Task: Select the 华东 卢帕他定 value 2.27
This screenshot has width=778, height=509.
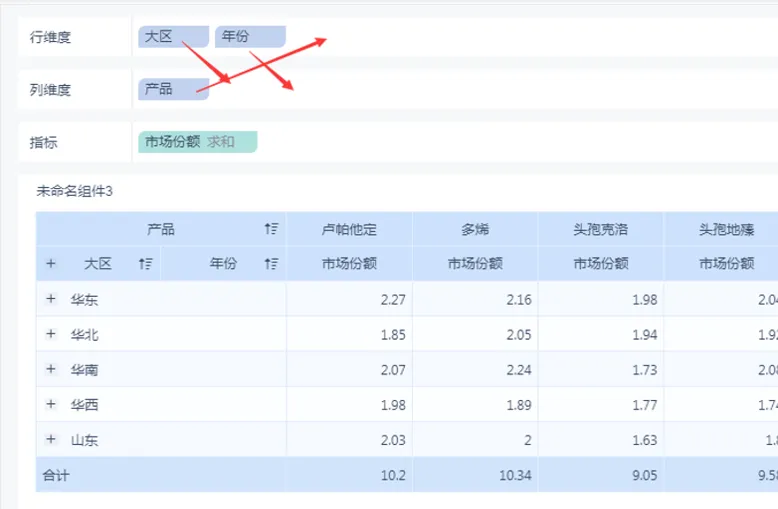Action: click(393, 300)
